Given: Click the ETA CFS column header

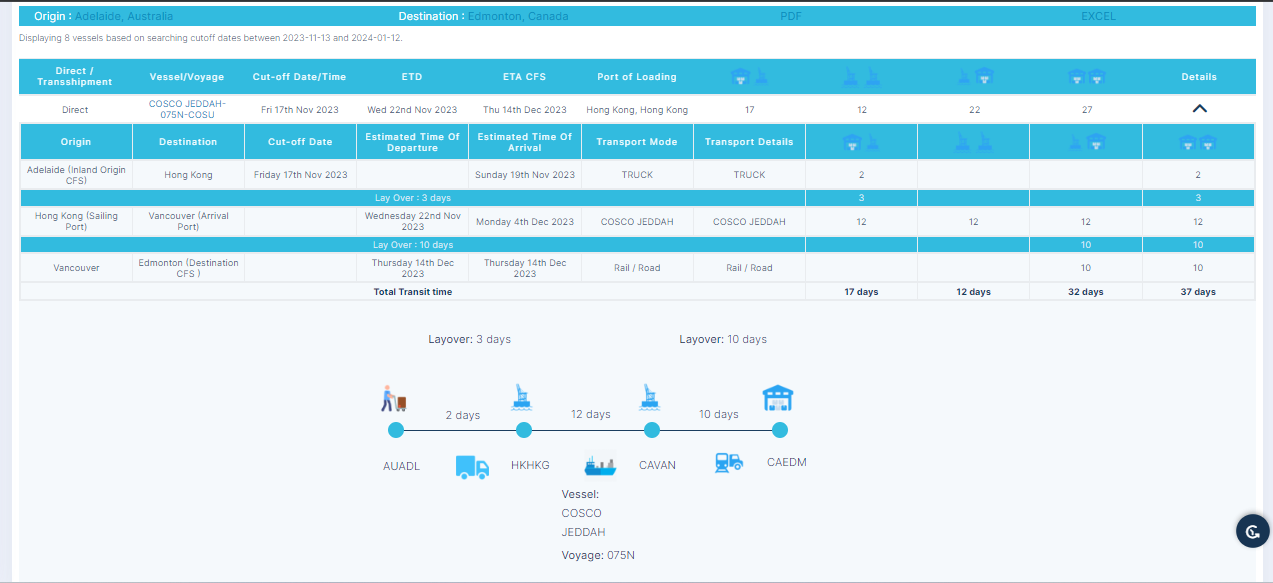Looking at the screenshot, I should pos(524,77).
